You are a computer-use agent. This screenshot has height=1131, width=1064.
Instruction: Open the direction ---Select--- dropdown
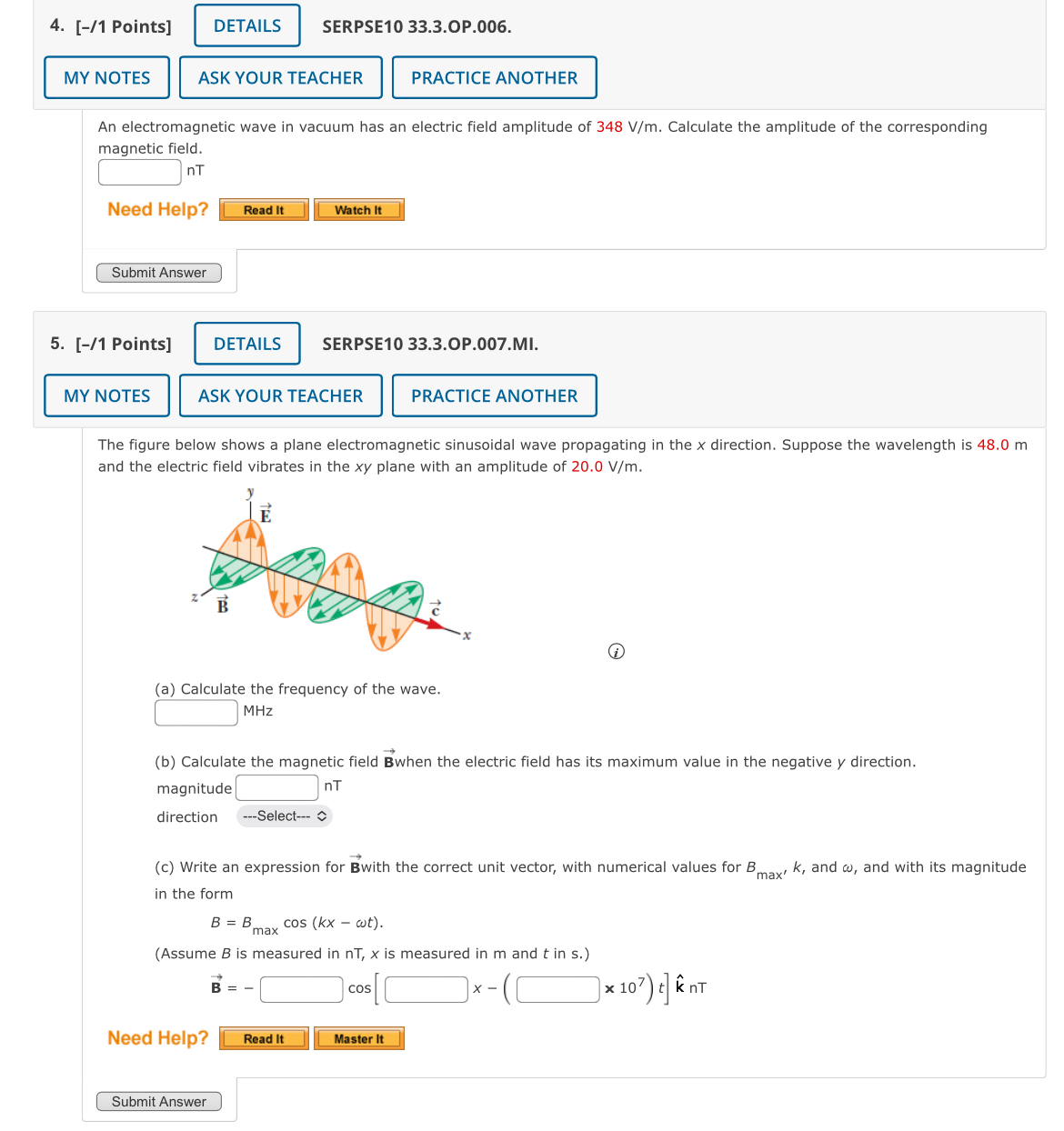283,816
